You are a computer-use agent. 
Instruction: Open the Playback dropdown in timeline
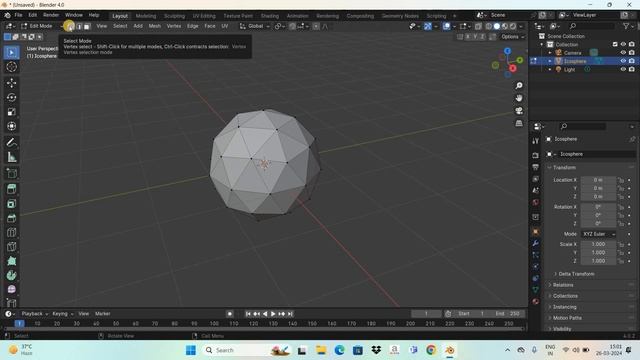(x=35, y=314)
